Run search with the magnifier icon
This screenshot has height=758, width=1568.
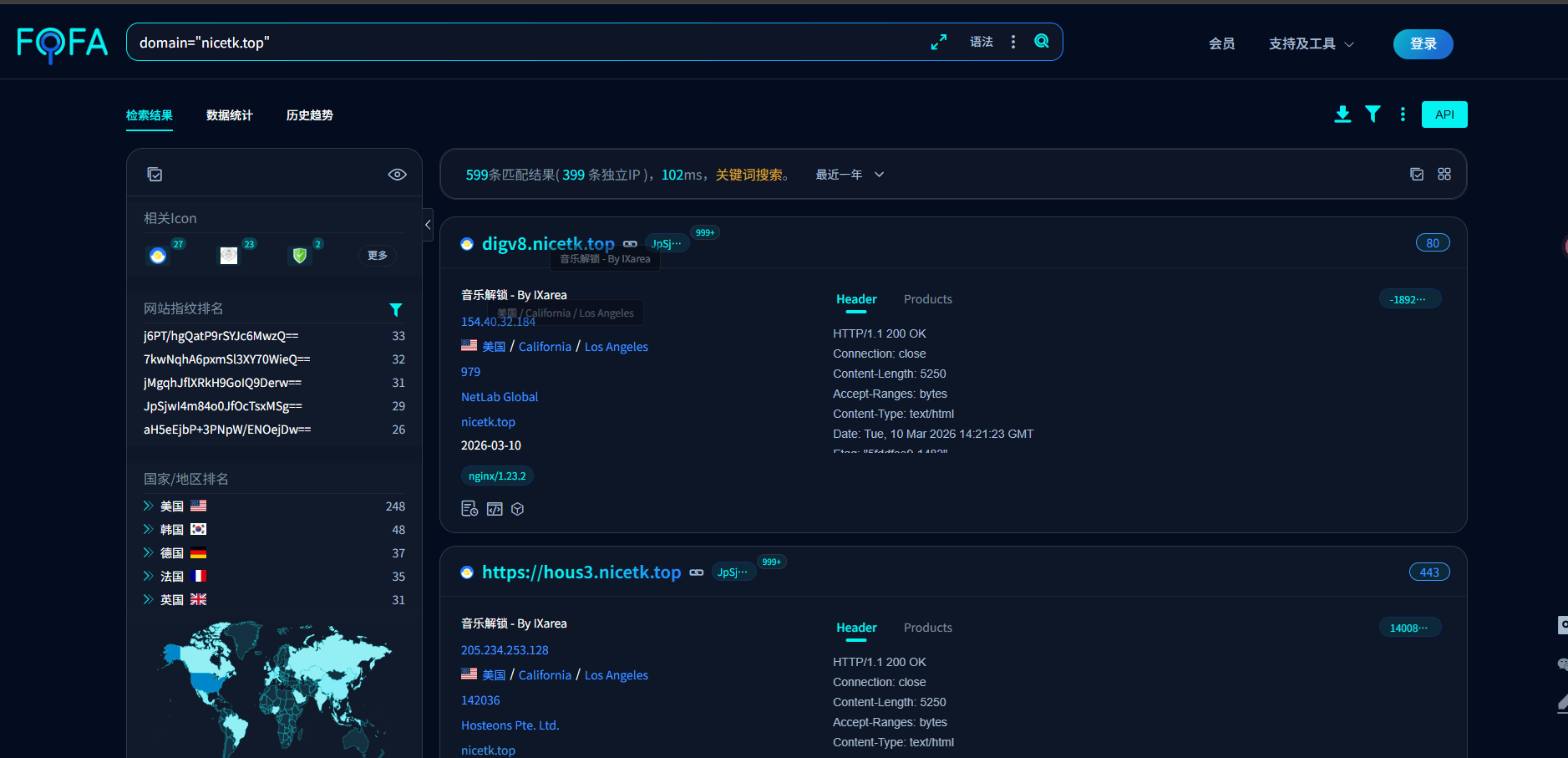pyautogui.click(x=1042, y=41)
